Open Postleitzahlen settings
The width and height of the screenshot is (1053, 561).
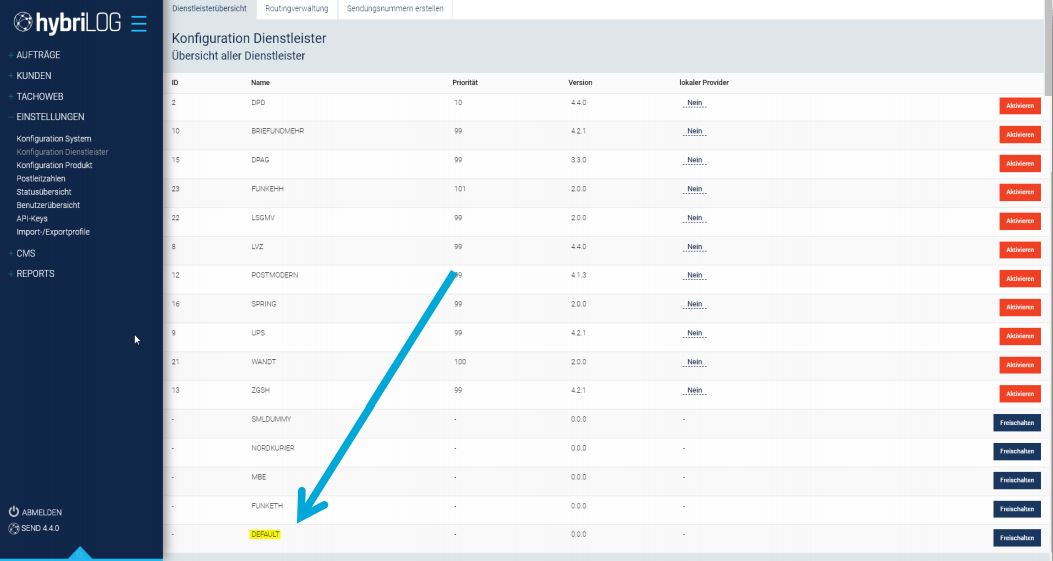(41, 179)
